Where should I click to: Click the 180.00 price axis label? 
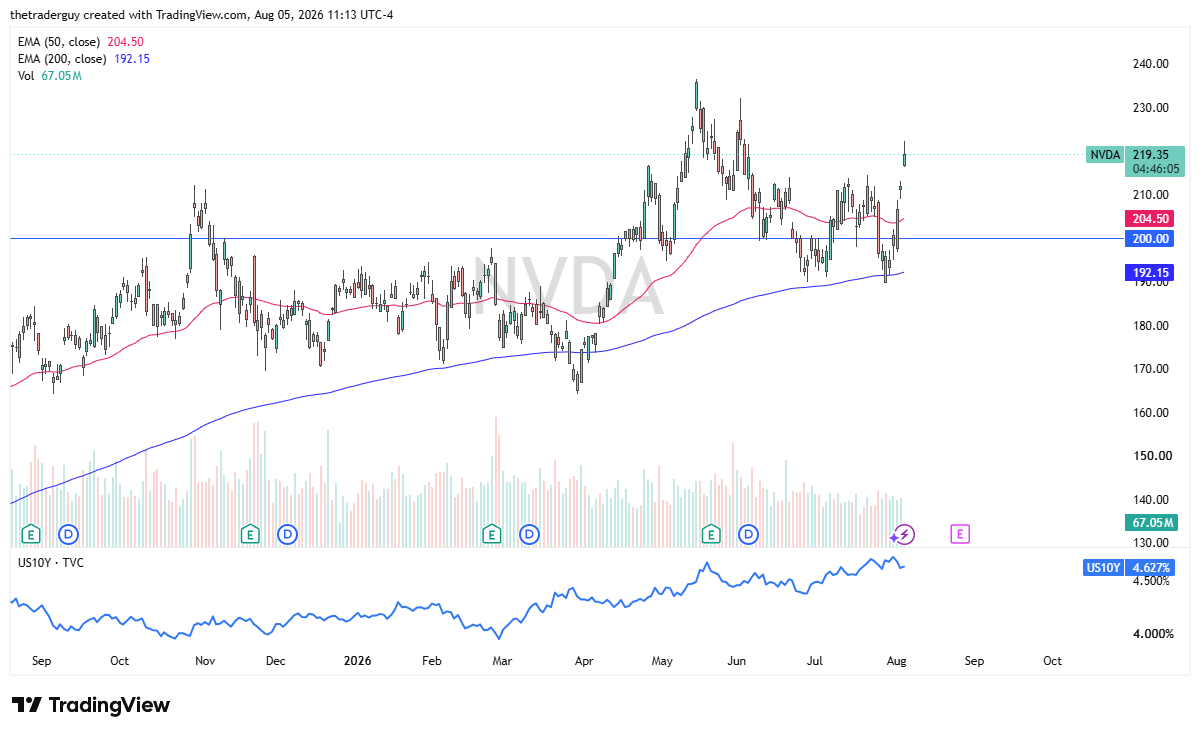(x=1151, y=326)
